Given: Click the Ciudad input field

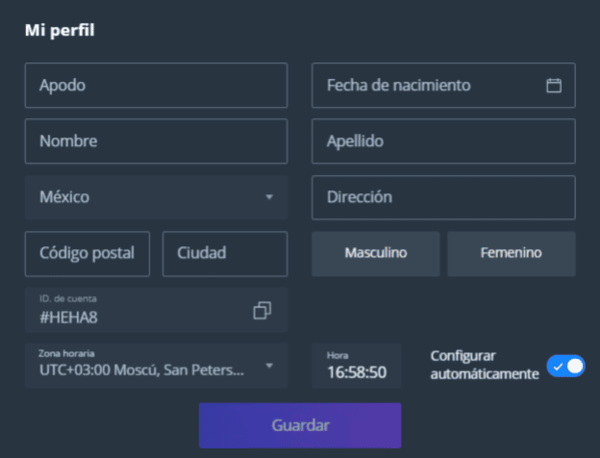Looking at the screenshot, I should click(x=224, y=253).
